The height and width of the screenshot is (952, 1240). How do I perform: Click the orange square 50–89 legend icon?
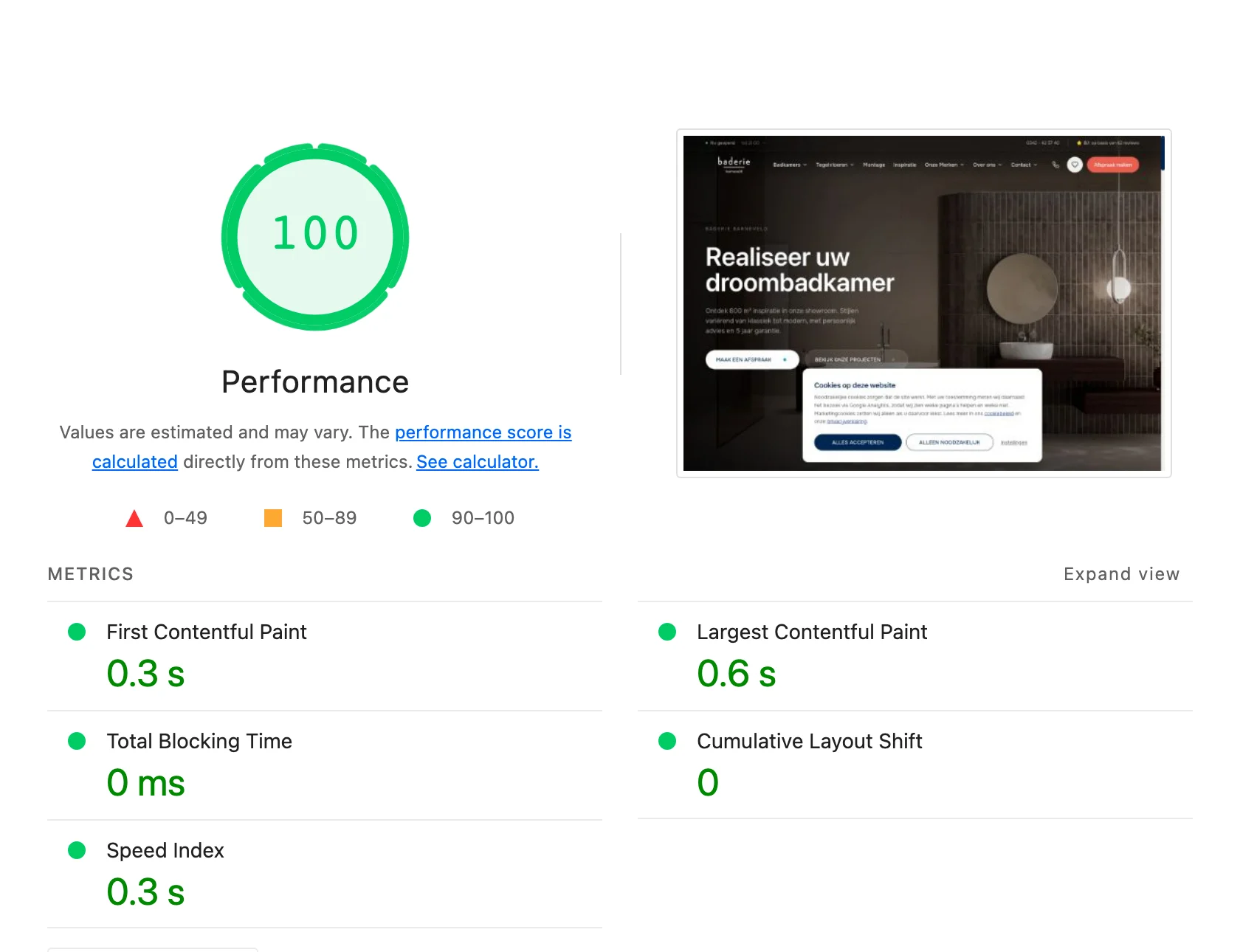(273, 518)
